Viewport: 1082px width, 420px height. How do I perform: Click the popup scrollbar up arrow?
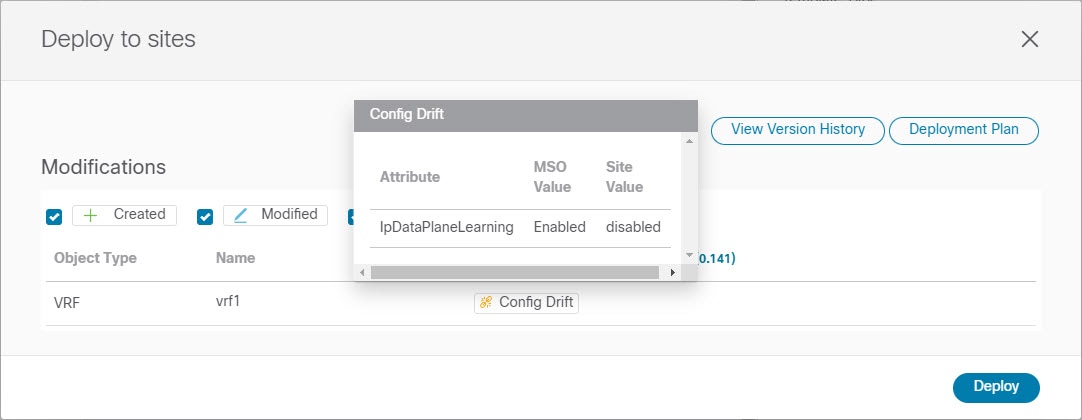[x=689, y=141]
